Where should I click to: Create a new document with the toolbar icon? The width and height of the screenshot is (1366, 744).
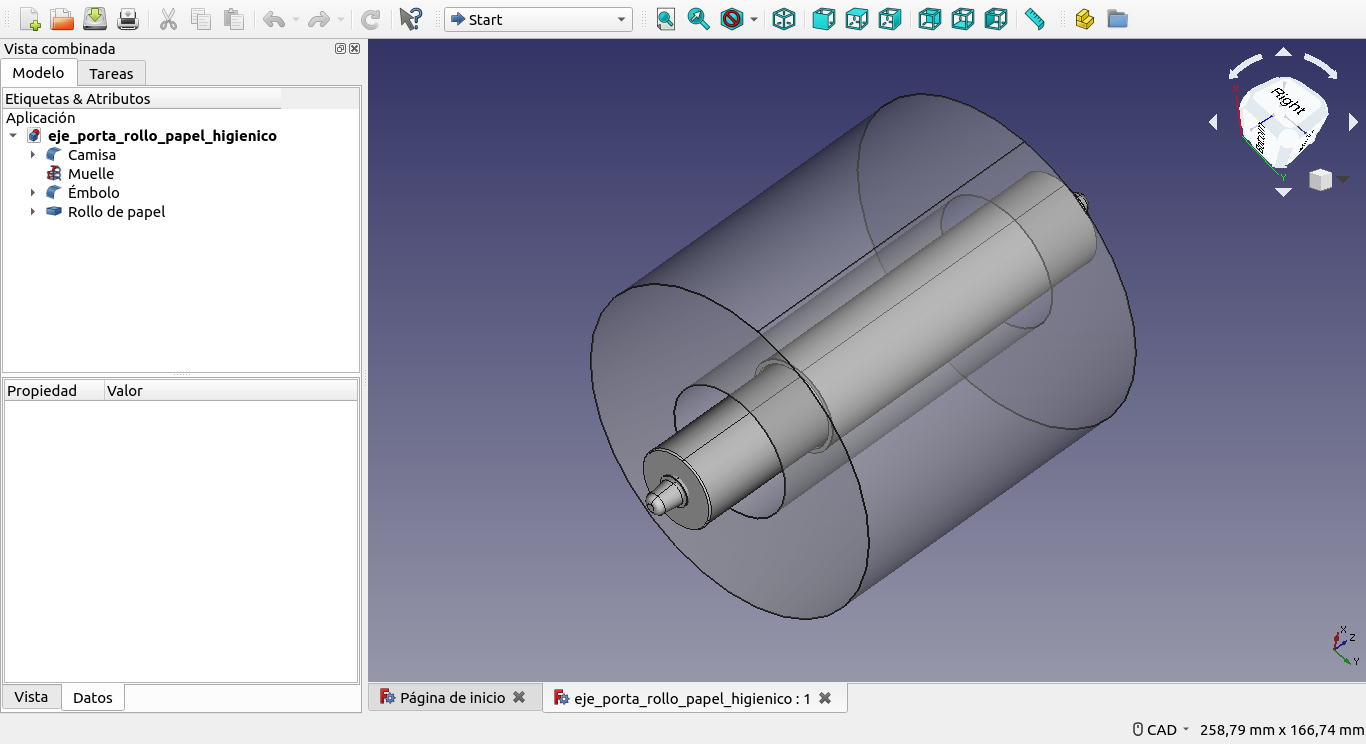point(29,19)
